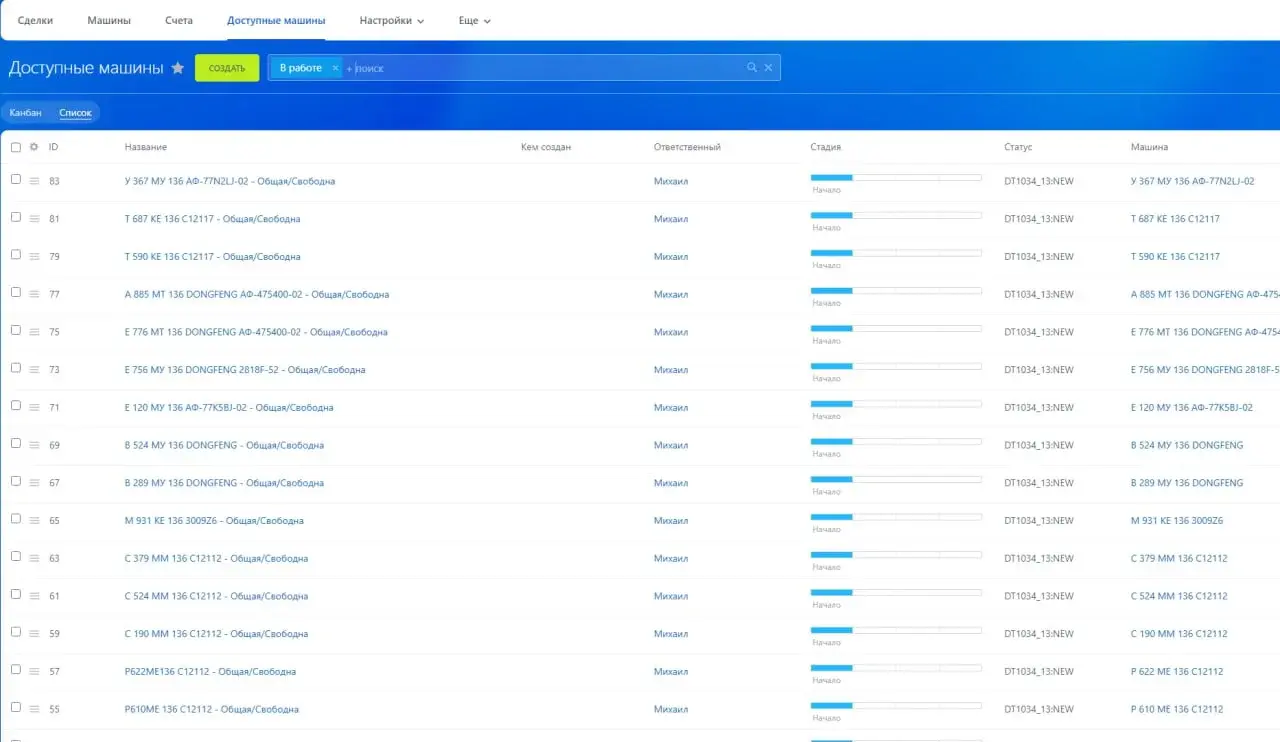Click the search magnifier icon in filter field
The width and height of the screenshot is (1280, 742).
pyautogui.click(x=752, y=68)
